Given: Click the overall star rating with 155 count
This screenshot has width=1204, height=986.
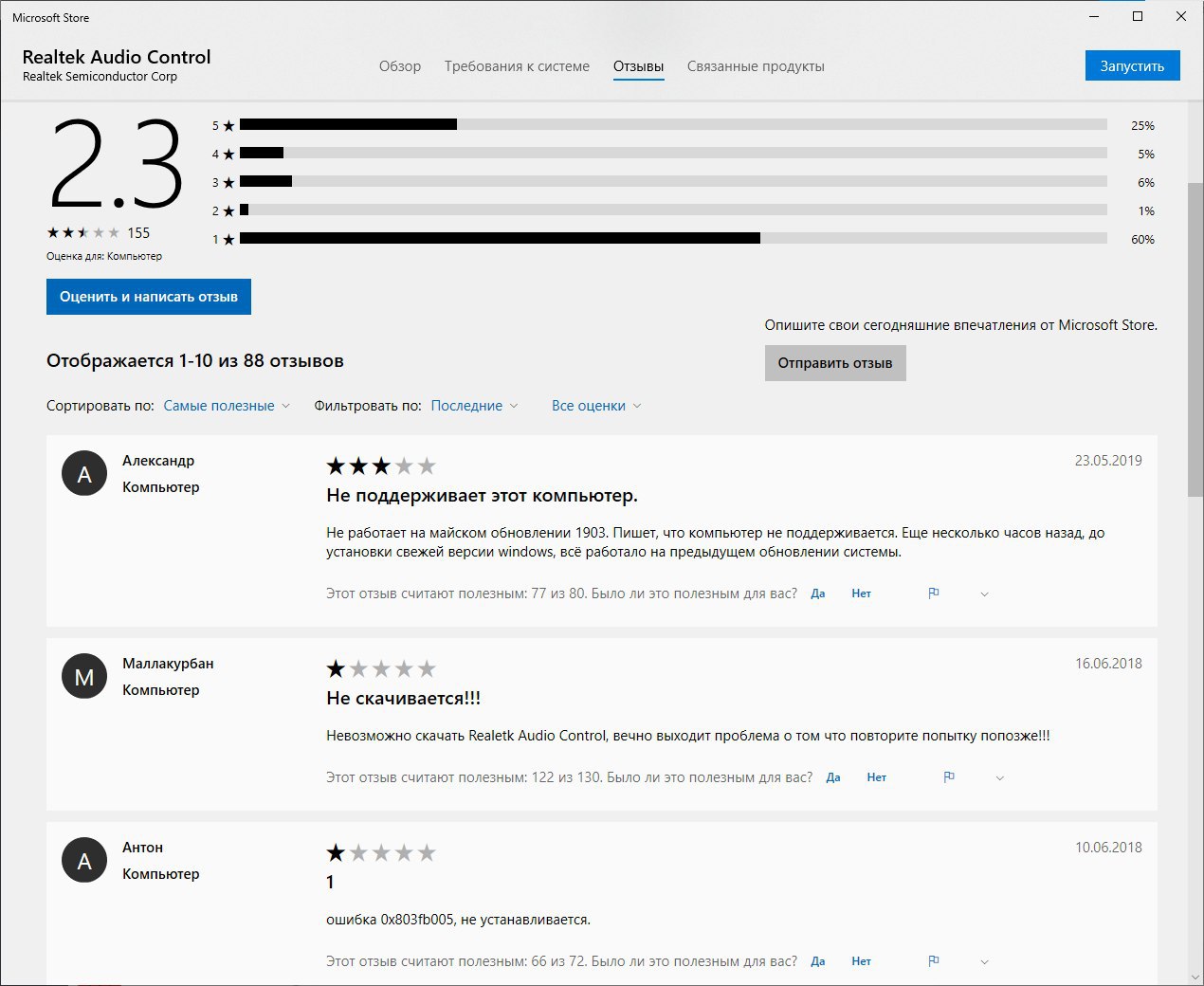Looking at the screenshot, I should pos(99,233).
